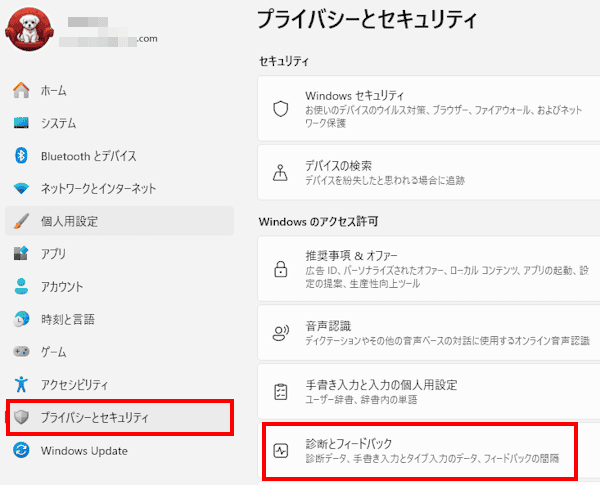Click the shield icon for プライバシーとセキュリティ

click(x=21, y=417)
